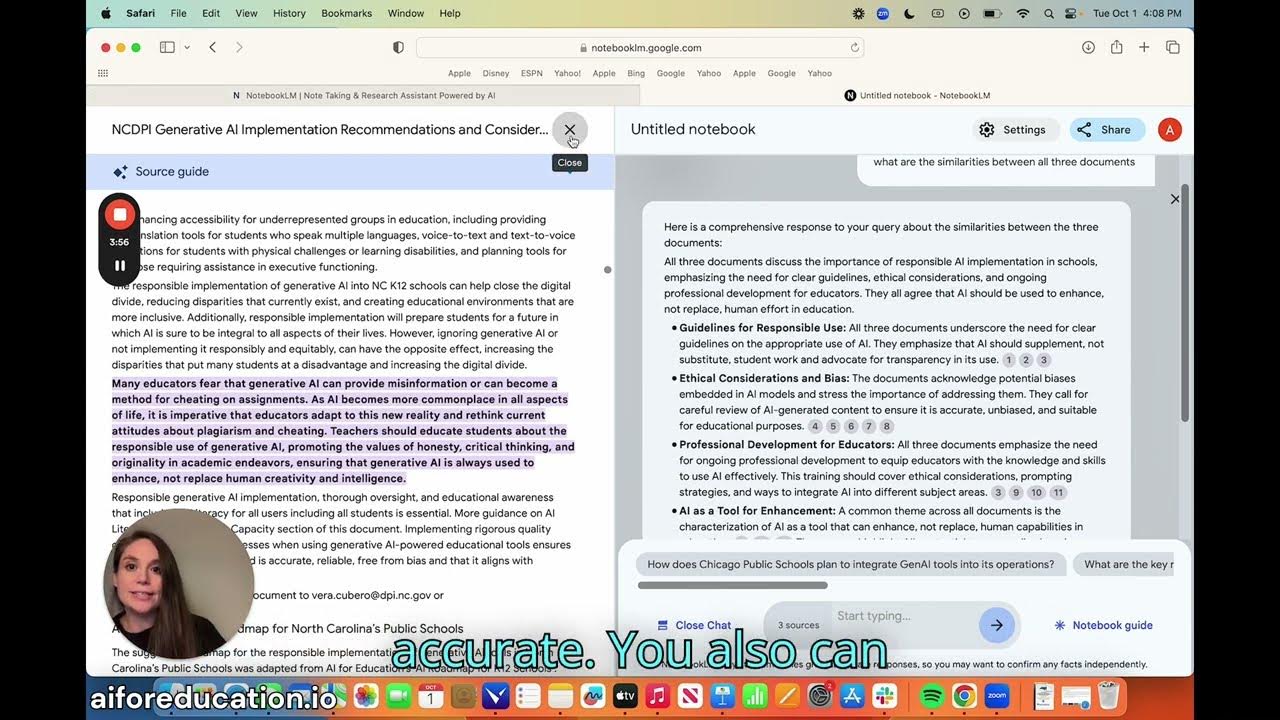This screenshot has height=720, width=1280.
Task: Open the File menu
Action: [x=178, y=13]
